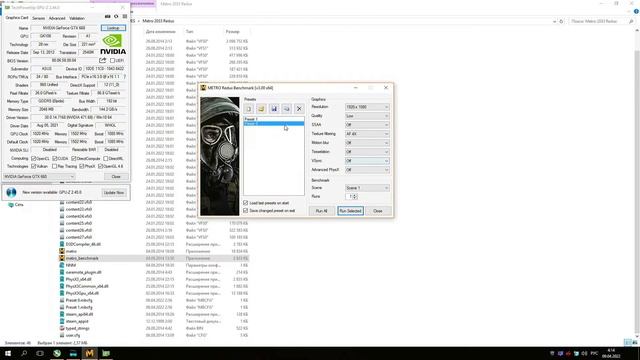Click the Run Selected button
Viewport: 640px width, 360px height.
(350, 211)
